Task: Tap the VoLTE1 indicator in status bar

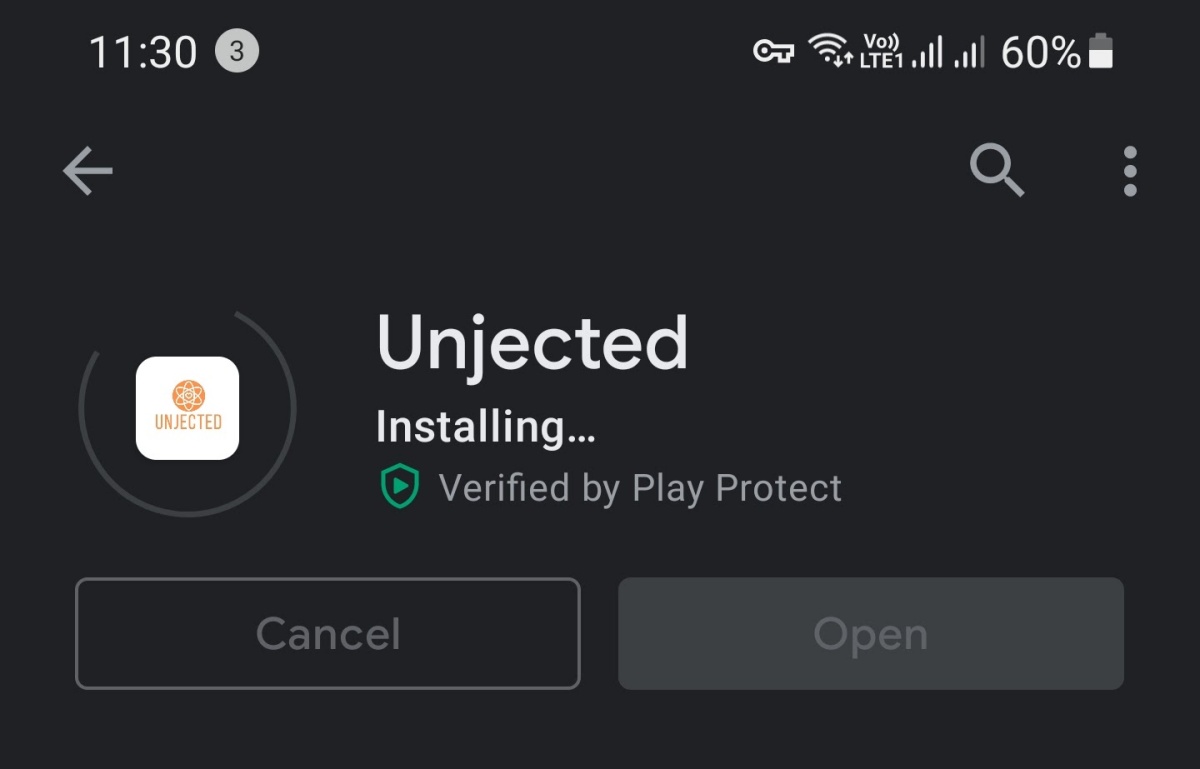Action: pyautogui.click(x=881, y=51)
